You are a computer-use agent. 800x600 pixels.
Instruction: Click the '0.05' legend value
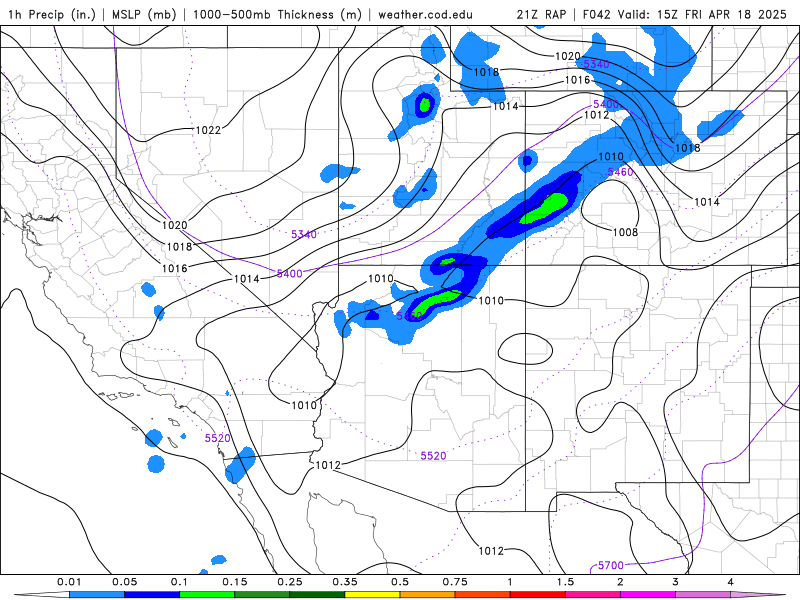pos(124,582)
